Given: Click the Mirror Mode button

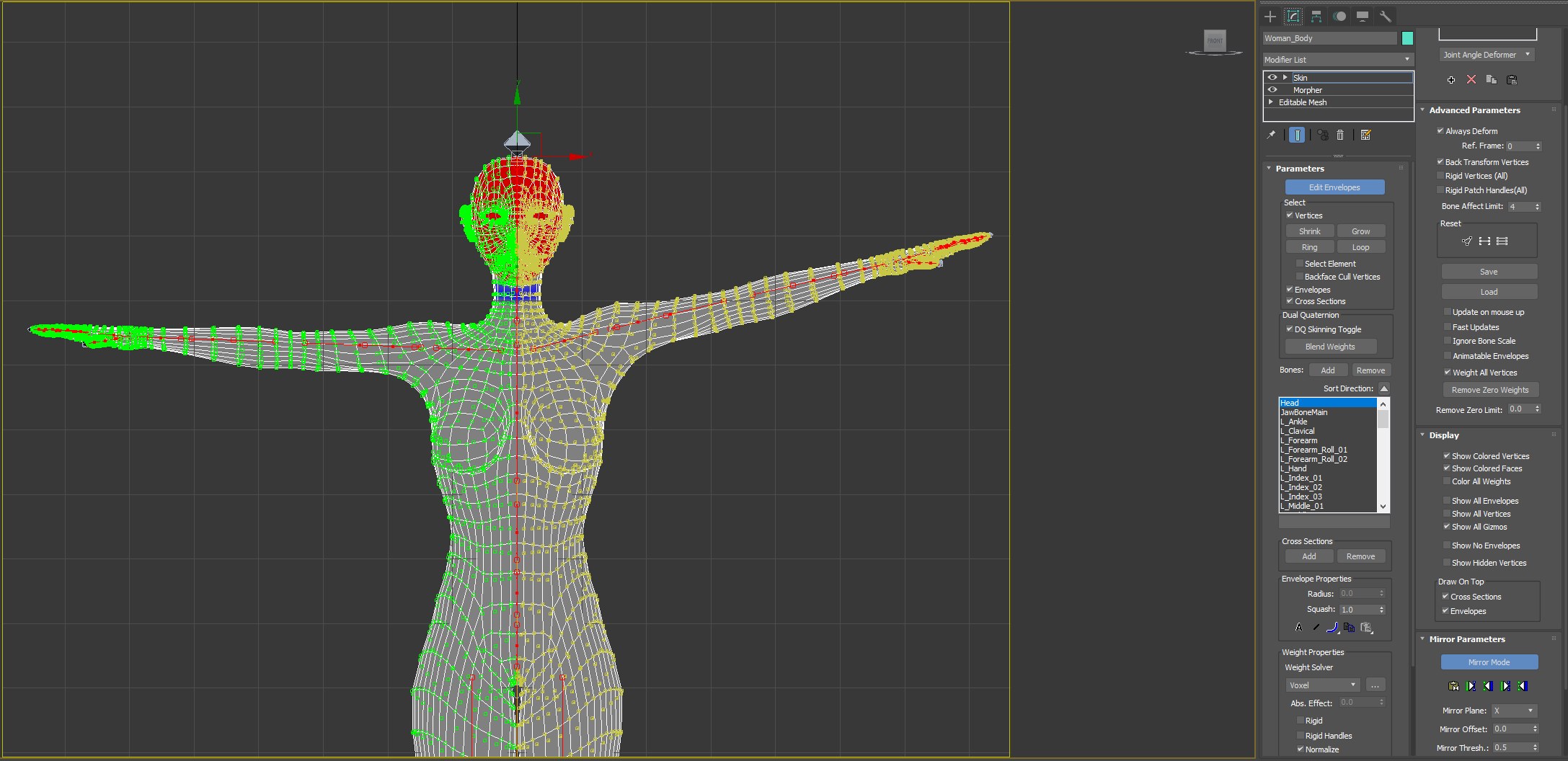Looking at the screenshot, I should point(1489,662).
